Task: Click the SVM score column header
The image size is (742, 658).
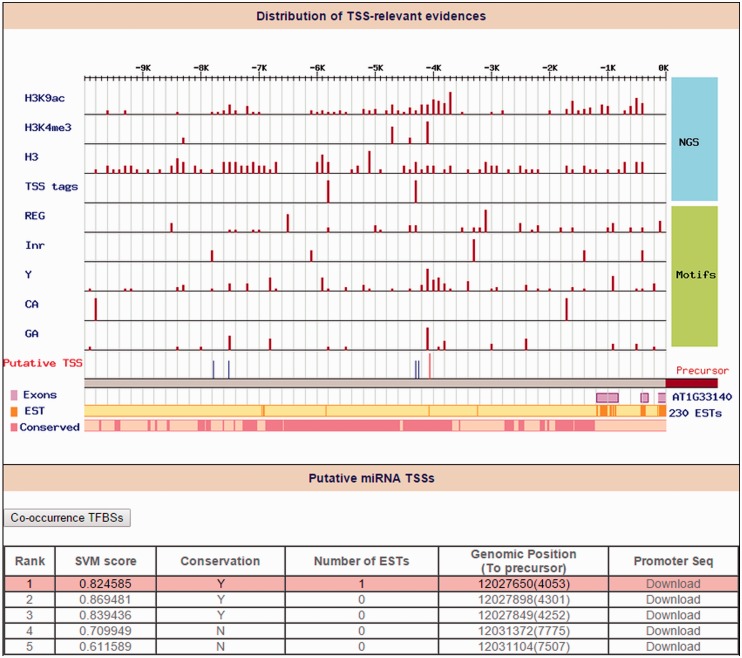Action: click(106, 561)
